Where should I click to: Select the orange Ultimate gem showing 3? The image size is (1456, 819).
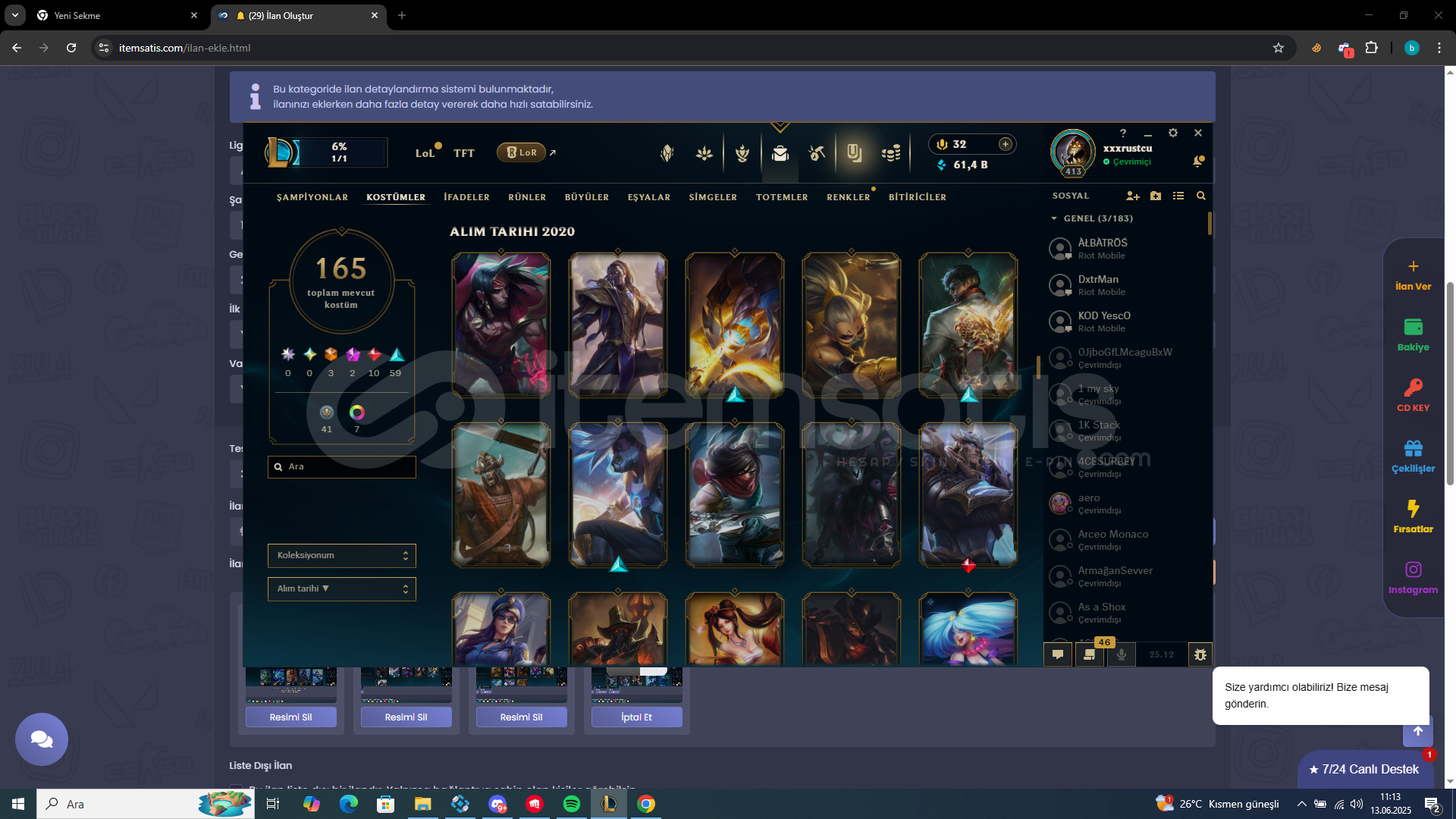click(x=331, y=355)
